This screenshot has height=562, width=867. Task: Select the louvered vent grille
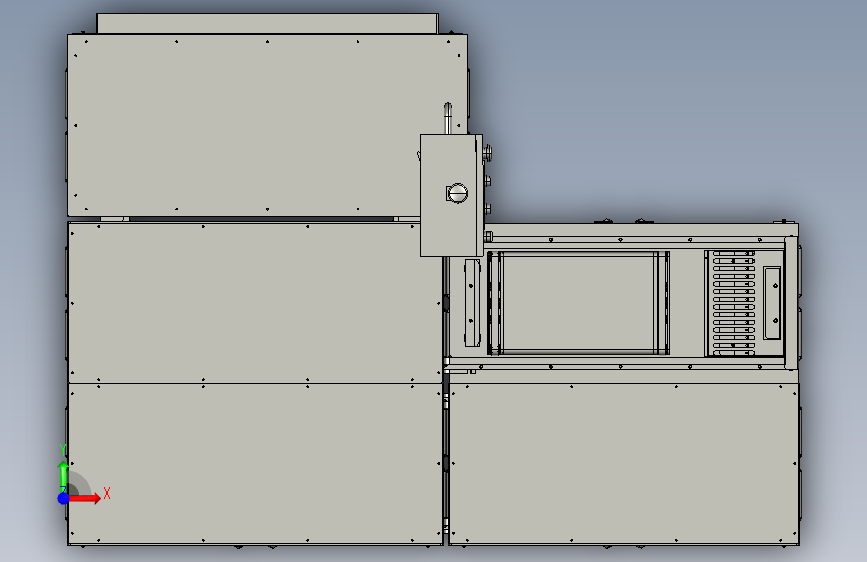(733, 303)
